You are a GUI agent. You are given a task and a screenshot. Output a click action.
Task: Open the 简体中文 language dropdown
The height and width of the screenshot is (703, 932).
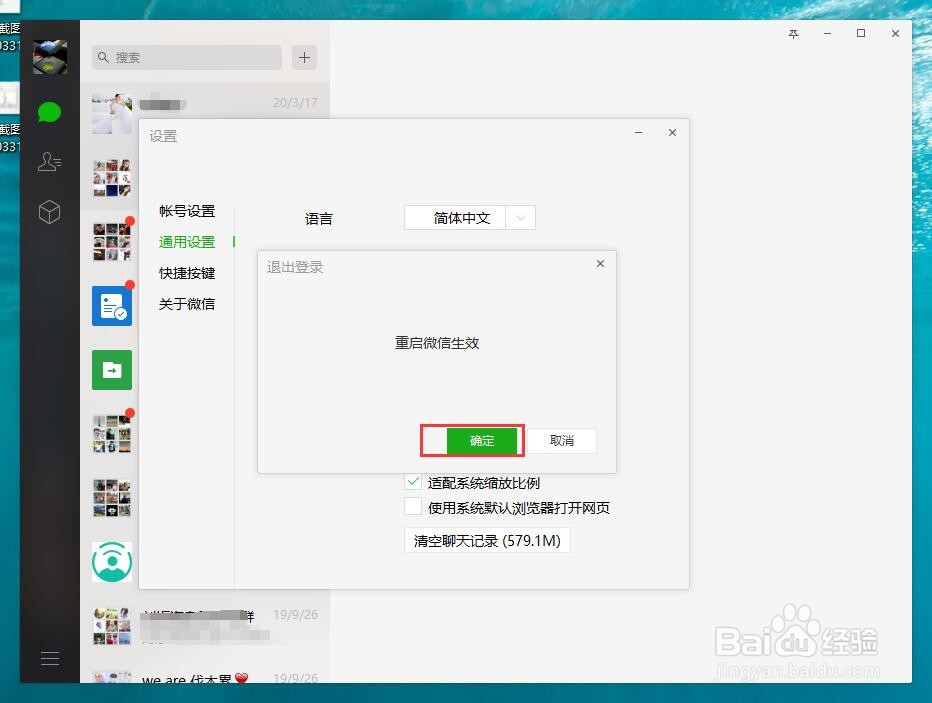pyautogui.click(x=461, y=217)
